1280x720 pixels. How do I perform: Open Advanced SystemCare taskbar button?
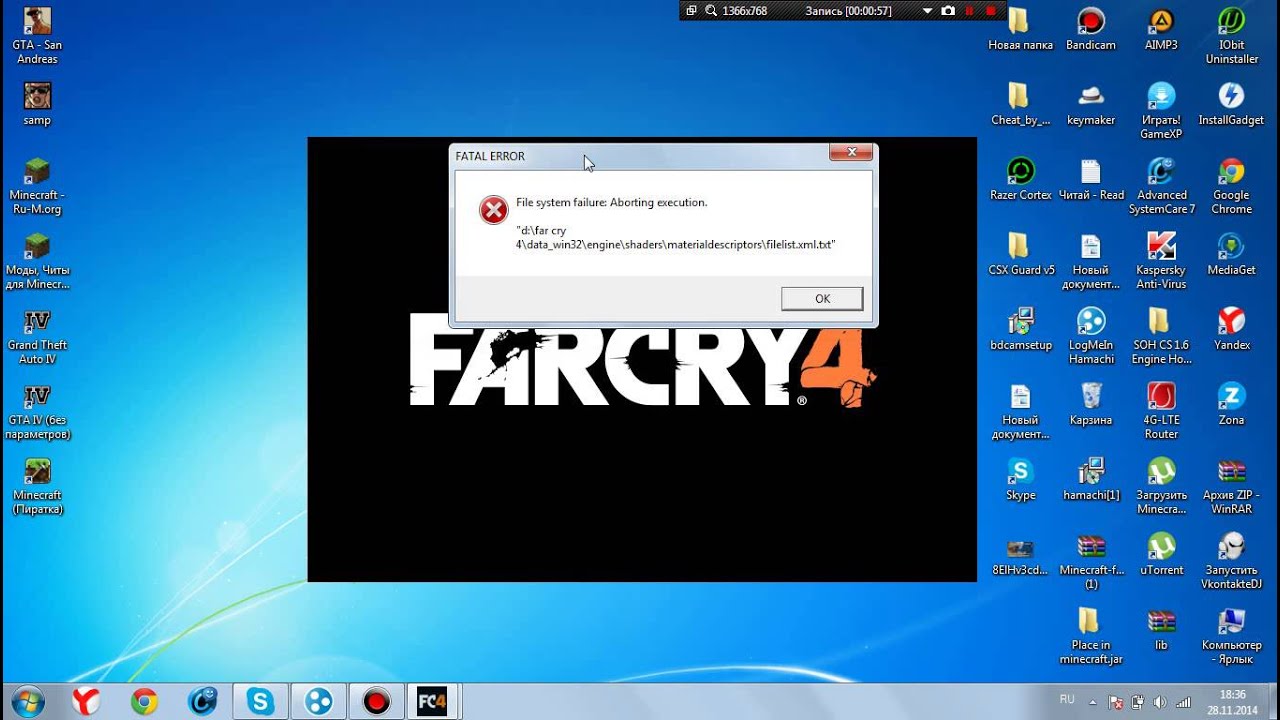coord(202,702)
